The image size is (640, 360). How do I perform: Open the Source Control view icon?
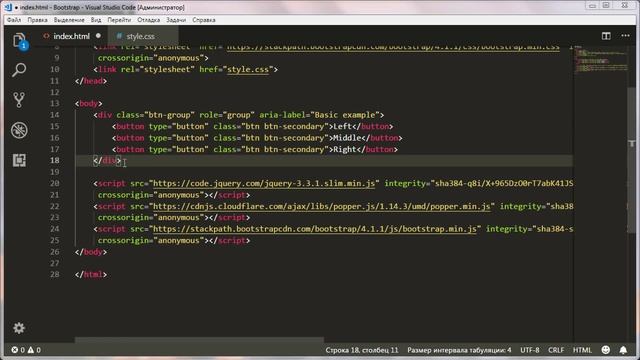pos(19,100)
